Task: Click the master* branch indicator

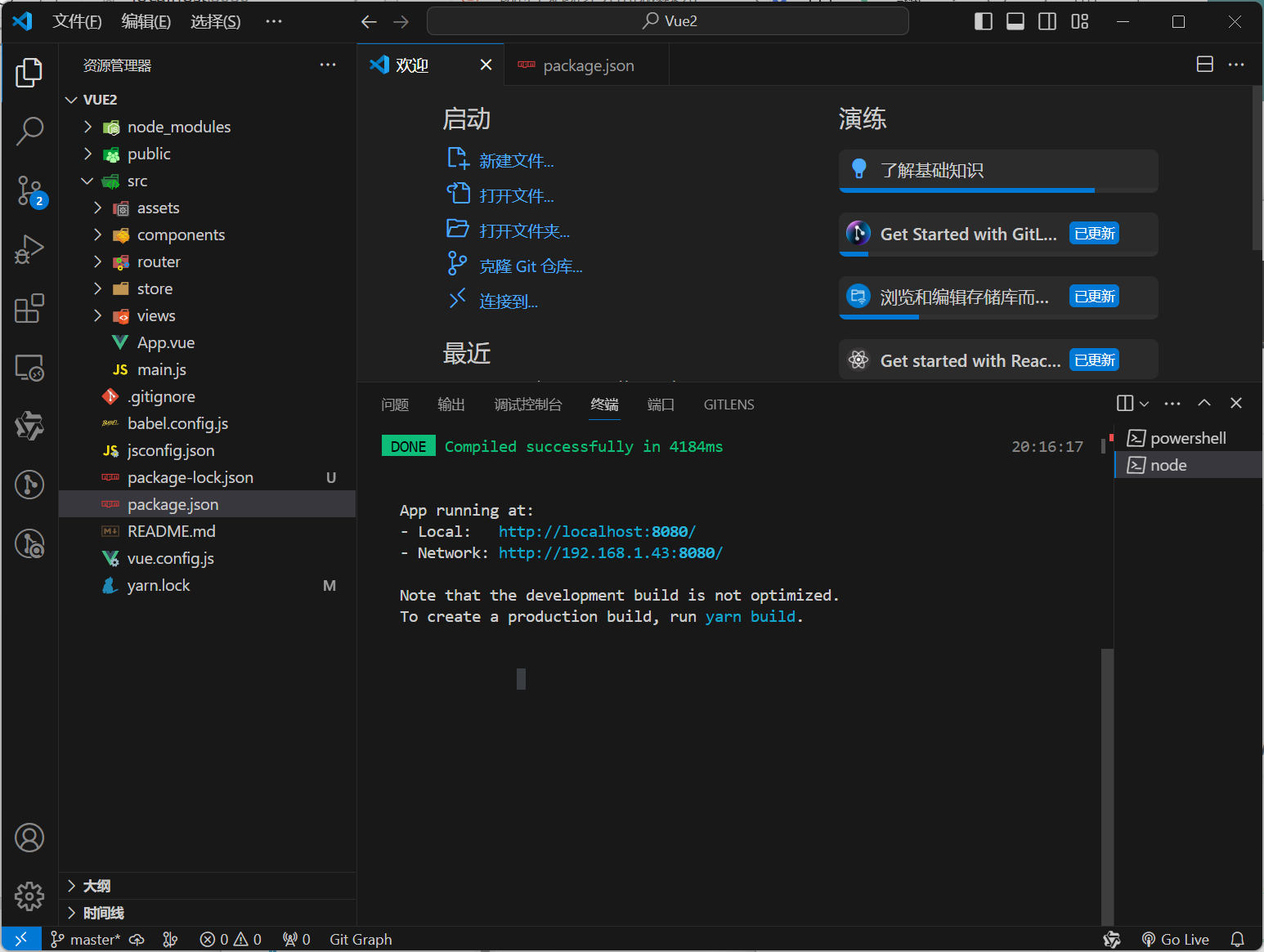Action: pyautogui.click(x=86, y=940)
